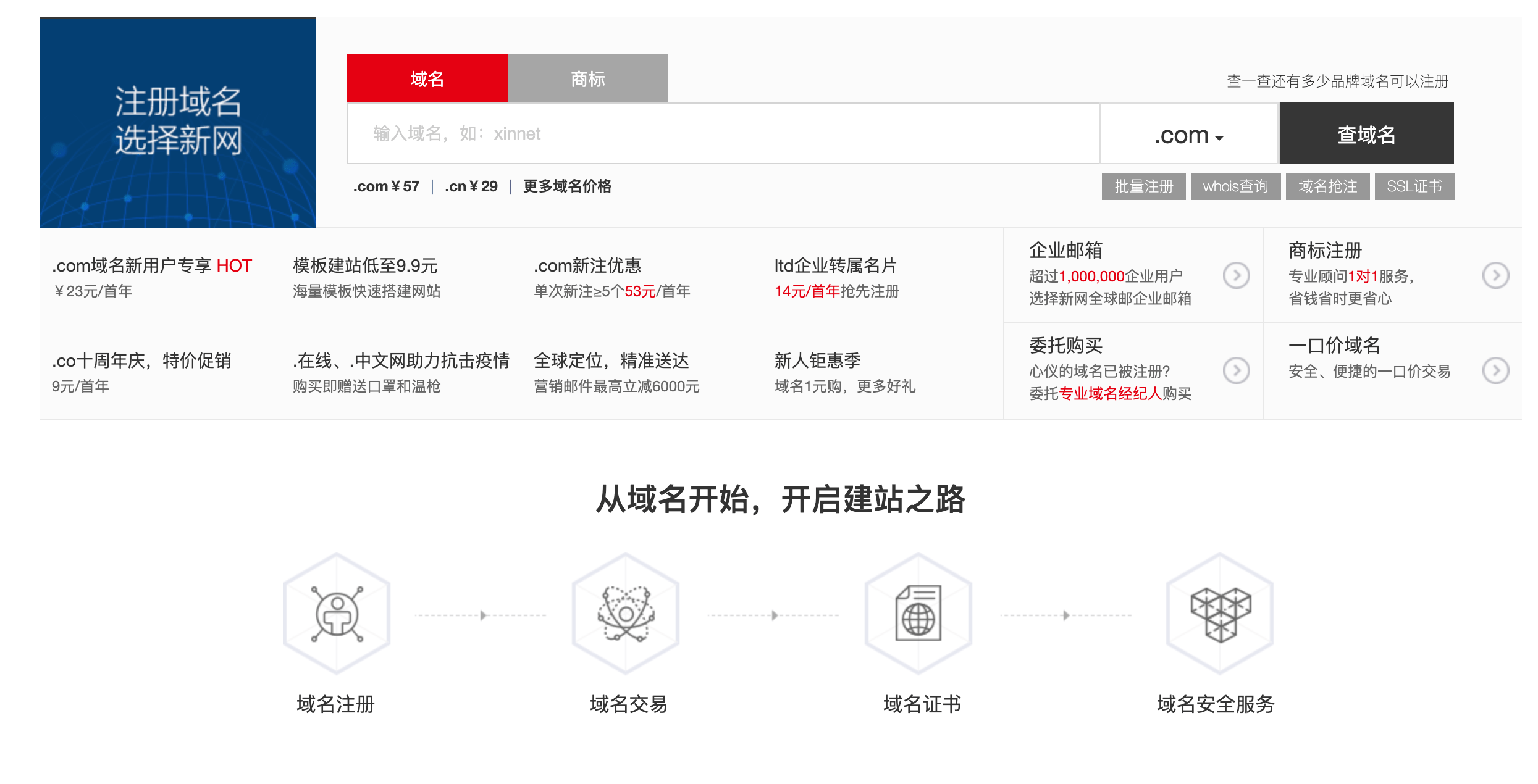1538x784 pixels.
Task: Click 查域名 search button
Action: pyautogui.click(x=1366, y=133)
